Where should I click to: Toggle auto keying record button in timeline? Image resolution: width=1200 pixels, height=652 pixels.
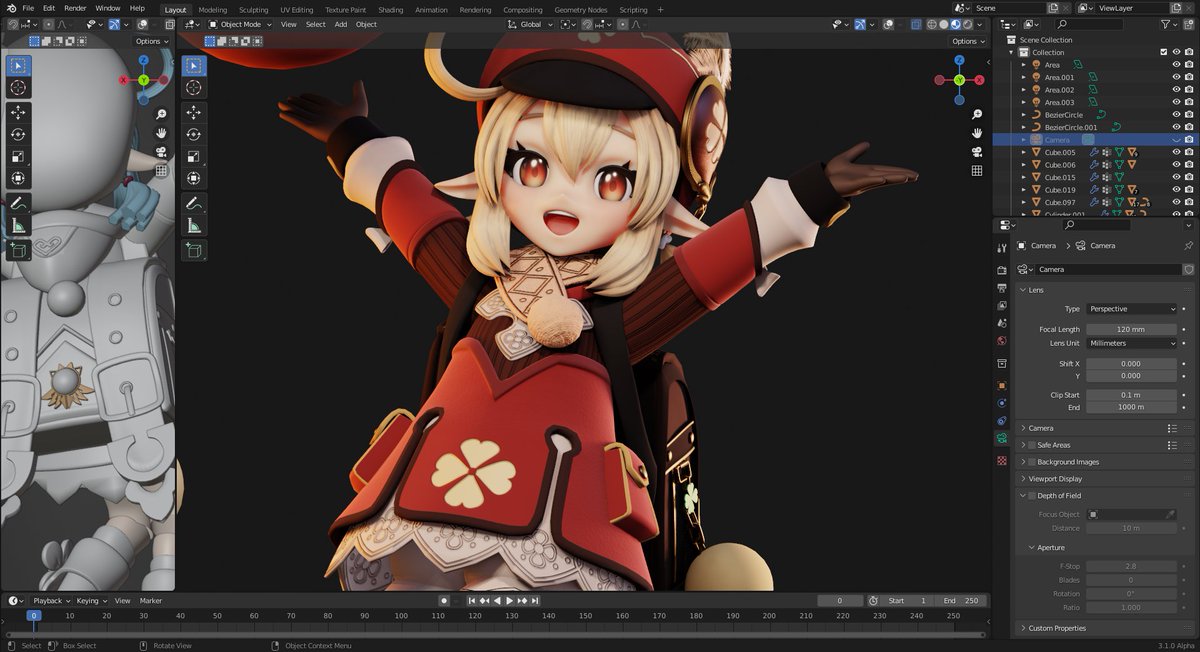tap(444, 601)
